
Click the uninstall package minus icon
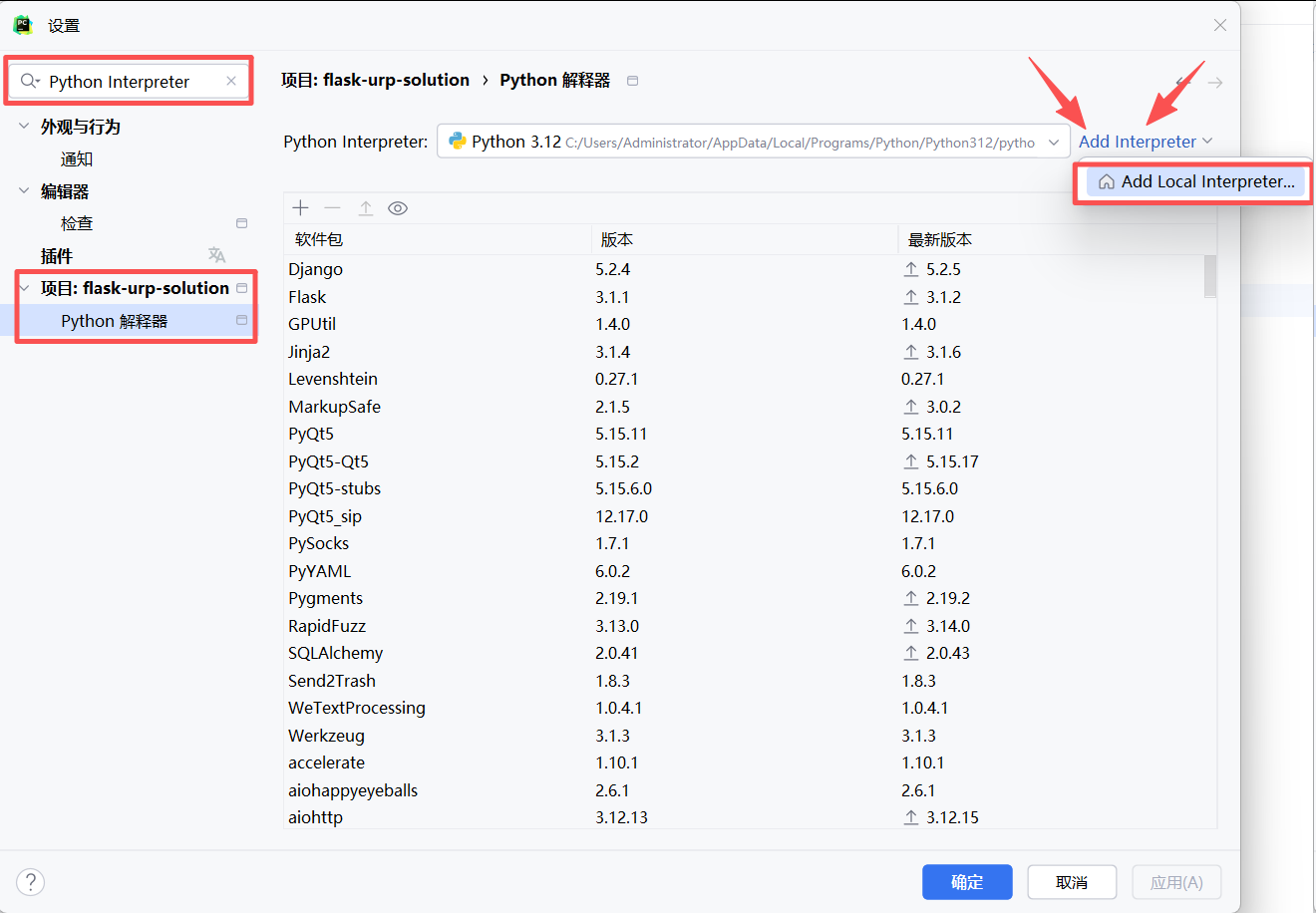[x=333, y=207]
